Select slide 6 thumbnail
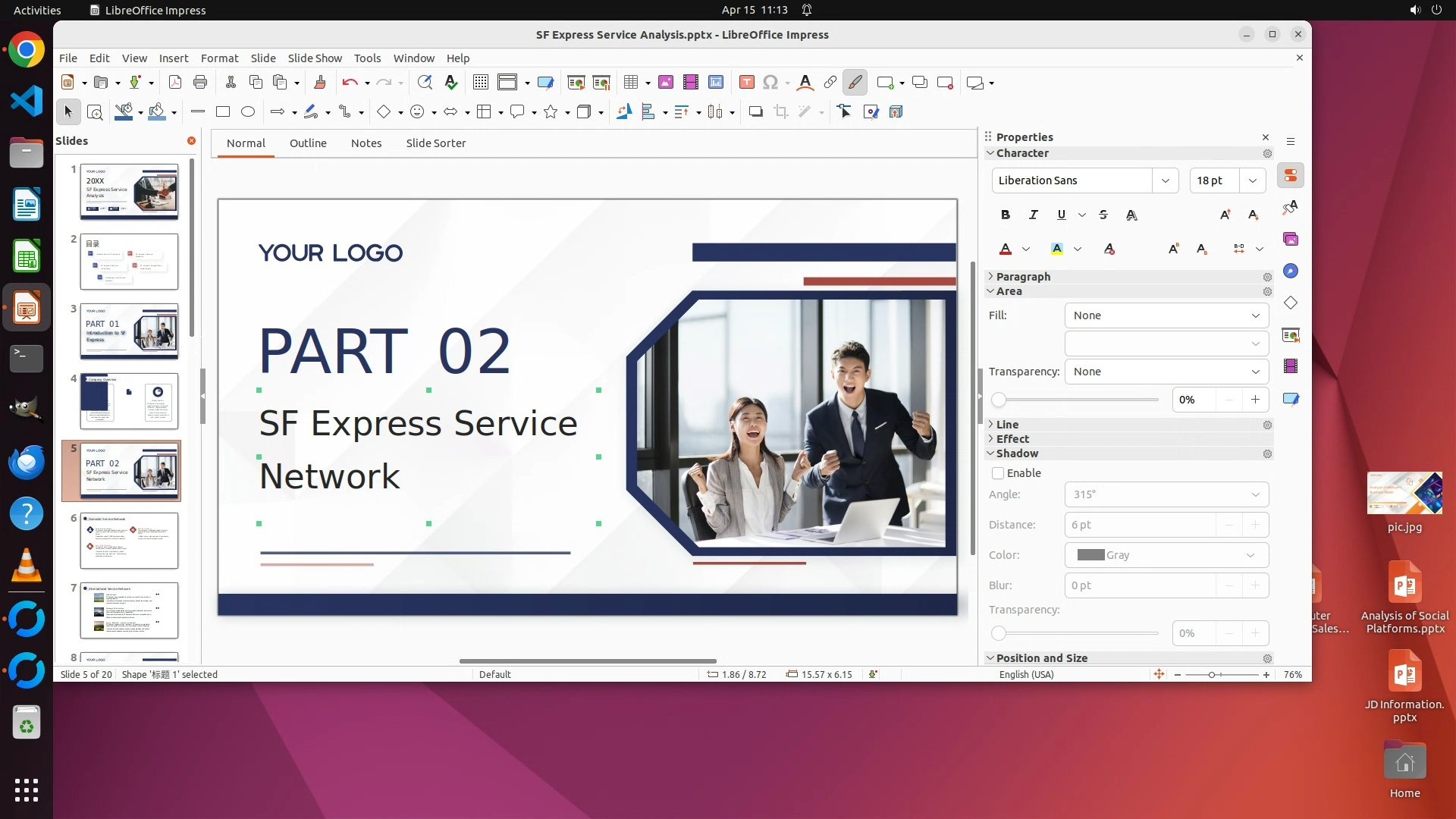Viewport: 1456px width, 819px height. click(x=129, y=541)
